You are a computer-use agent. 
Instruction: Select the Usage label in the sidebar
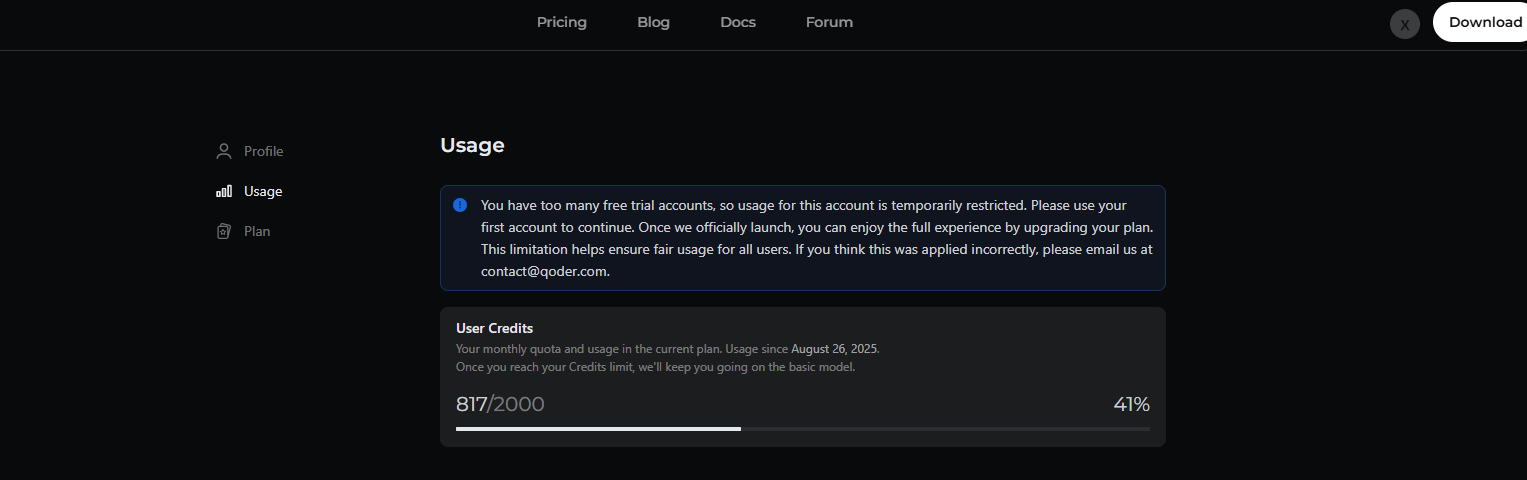pyautogui.click(x=263, y=191)
